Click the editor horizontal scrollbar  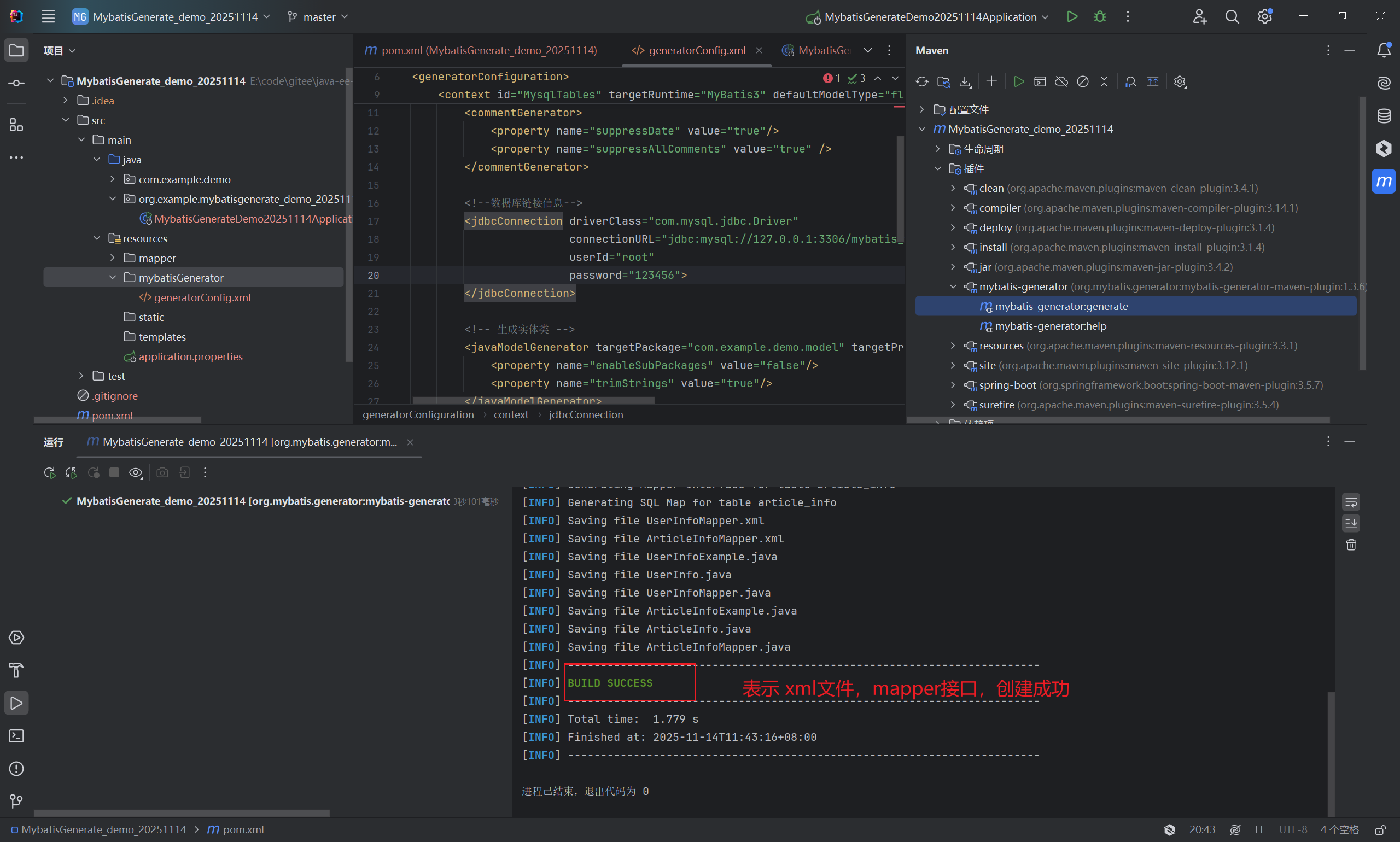(x=533, y=401)
